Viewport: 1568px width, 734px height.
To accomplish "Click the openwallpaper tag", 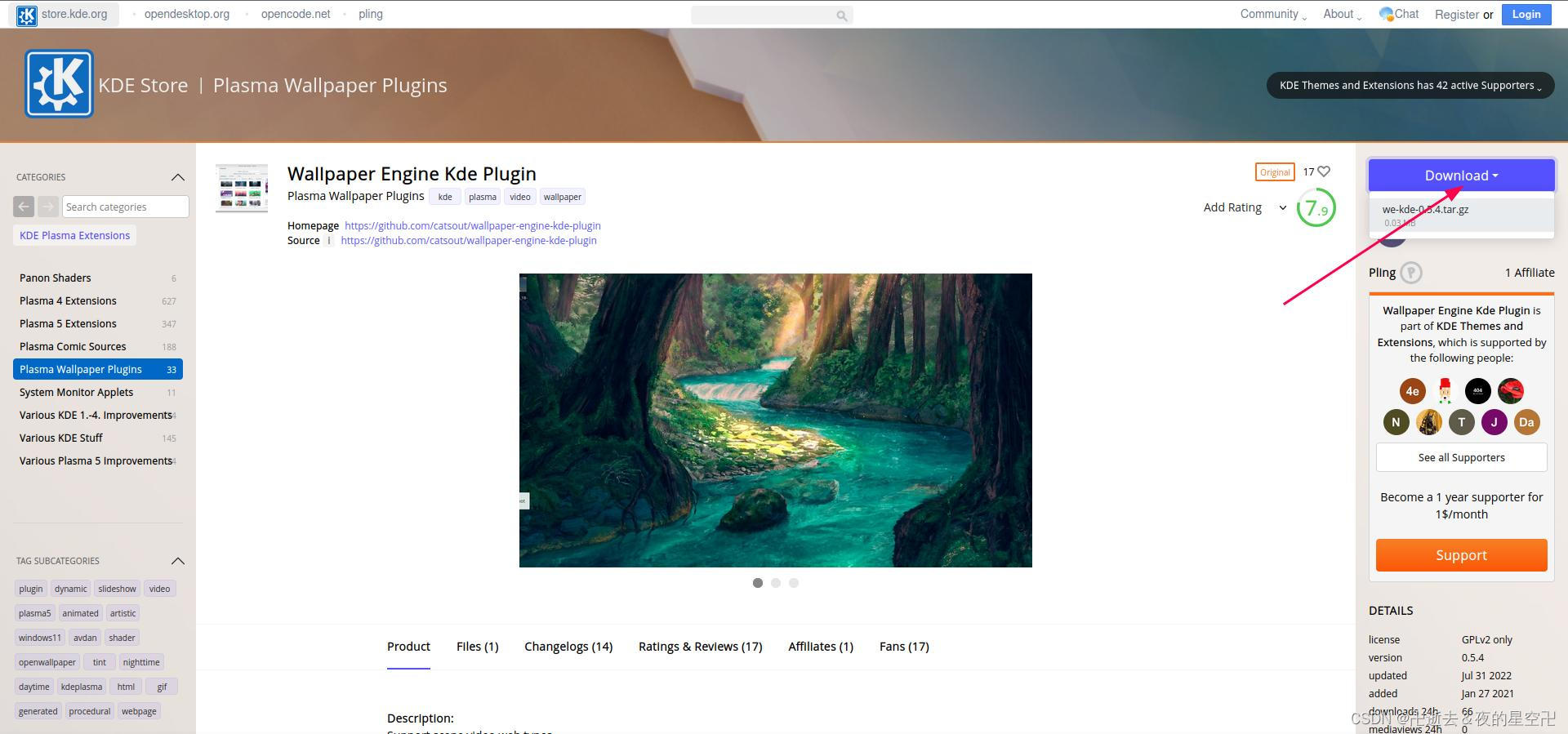I will tap(47, 662).
